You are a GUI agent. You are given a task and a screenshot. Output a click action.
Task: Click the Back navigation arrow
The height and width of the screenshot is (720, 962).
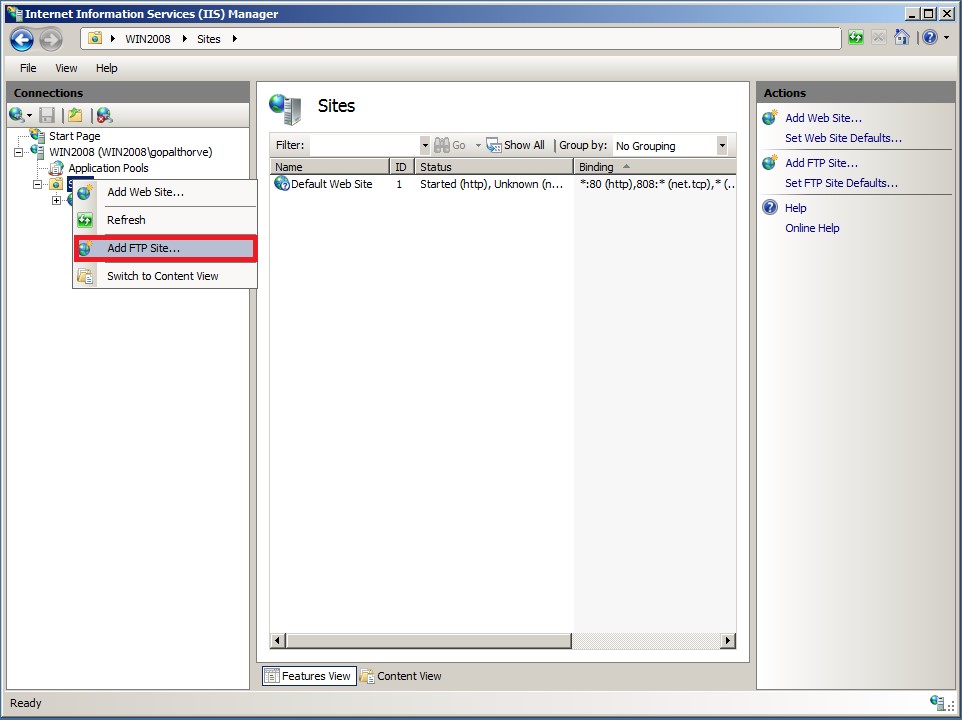click(x=21, y=40)
